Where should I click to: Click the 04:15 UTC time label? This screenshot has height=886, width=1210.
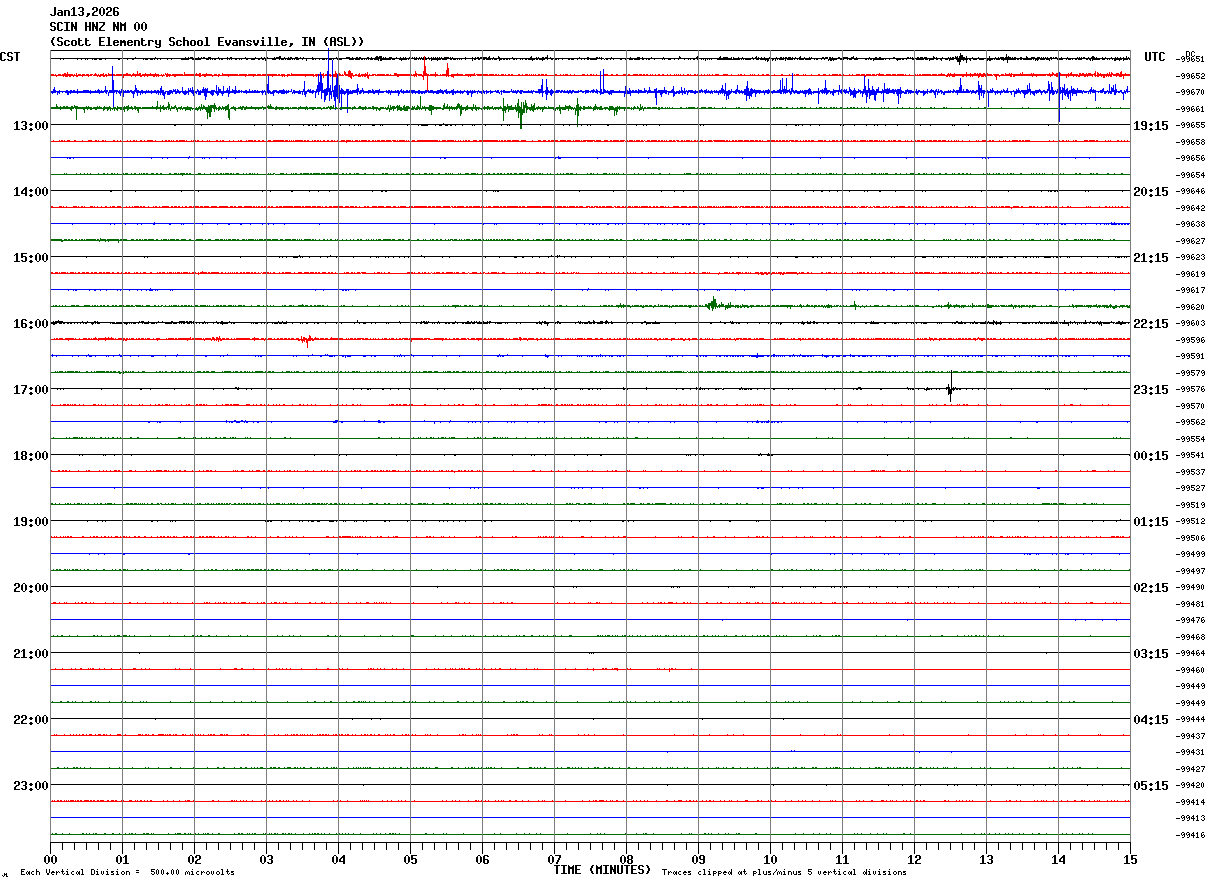(x=1151, y=720)
